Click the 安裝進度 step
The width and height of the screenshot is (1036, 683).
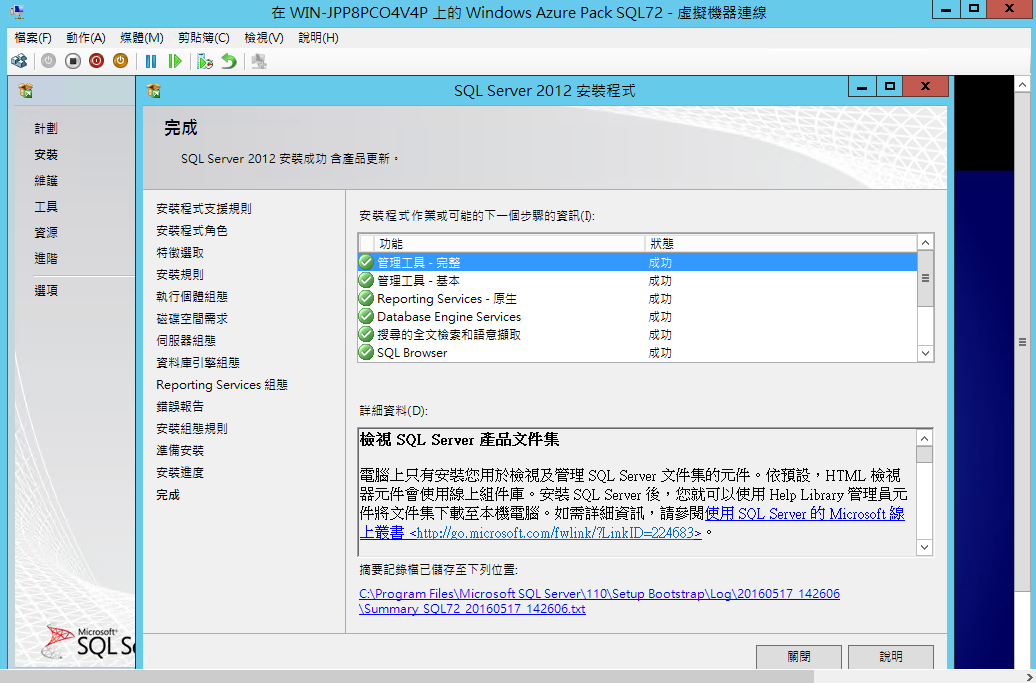(180, 472)
